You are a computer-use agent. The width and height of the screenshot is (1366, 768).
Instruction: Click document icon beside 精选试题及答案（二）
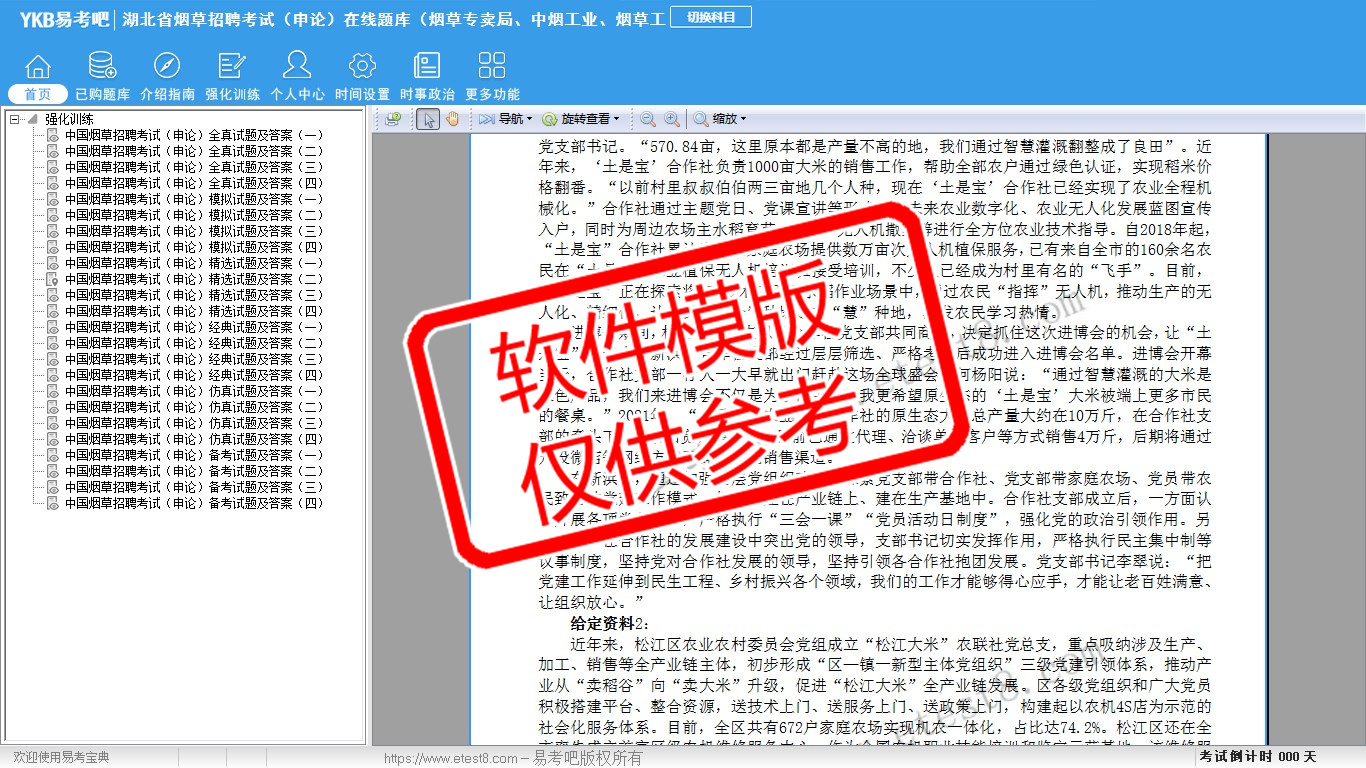(x=53, y=279)
